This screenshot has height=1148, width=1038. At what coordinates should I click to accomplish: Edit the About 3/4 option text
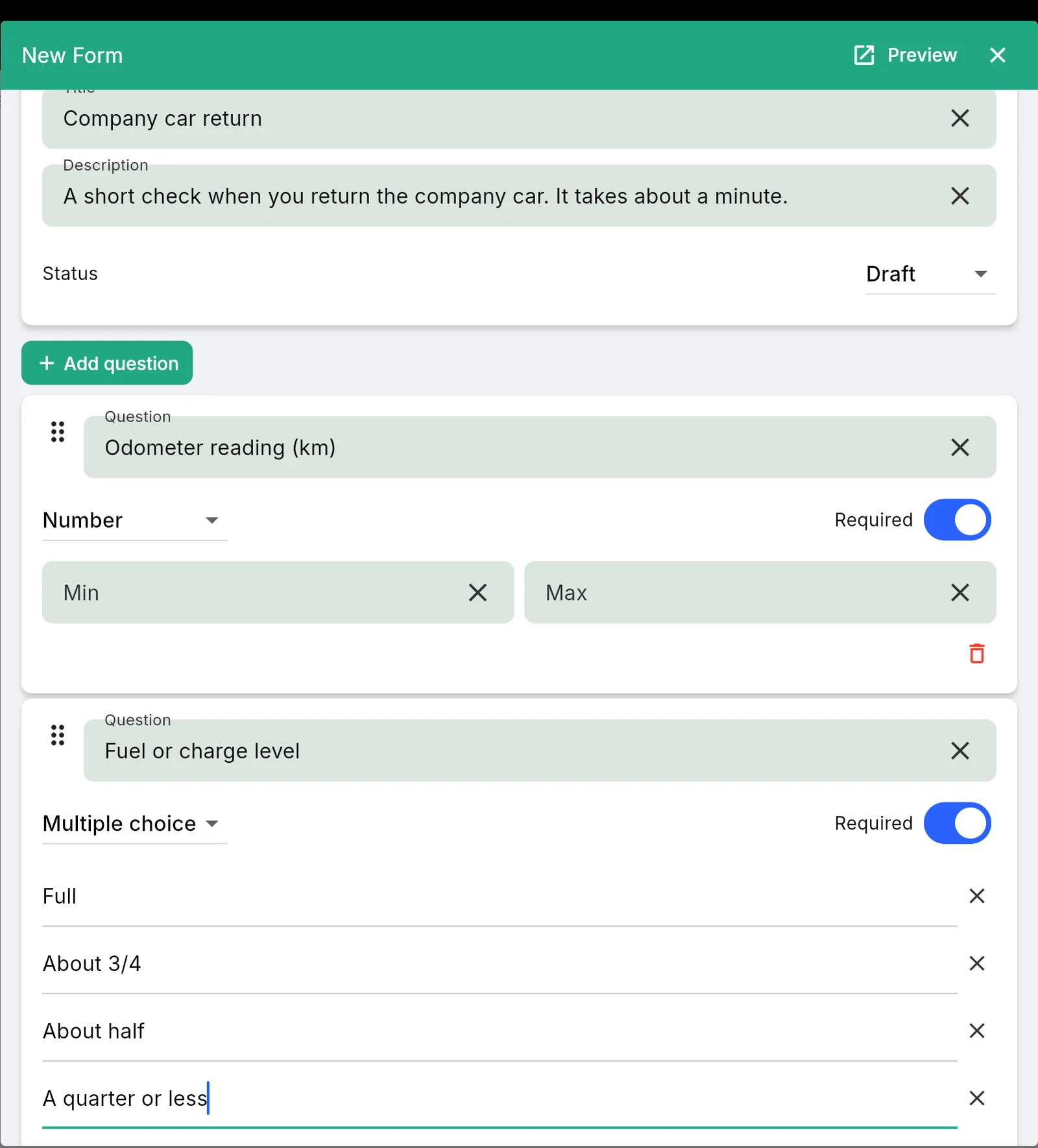[500, 964]
